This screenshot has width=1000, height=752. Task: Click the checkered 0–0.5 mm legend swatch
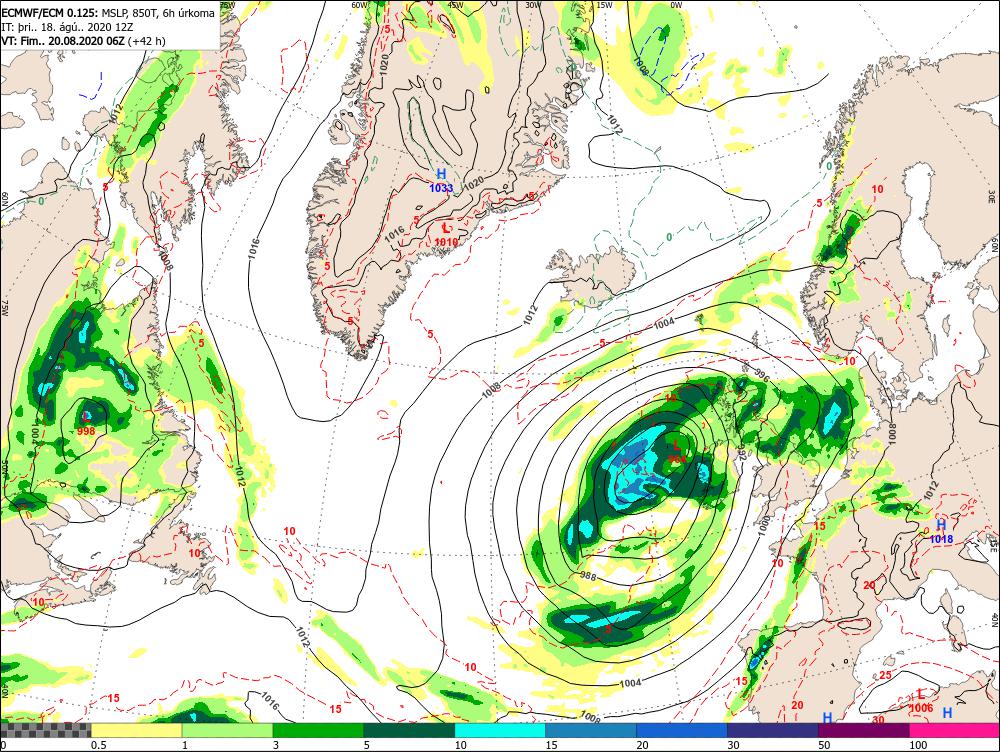(x=46, y=730)
